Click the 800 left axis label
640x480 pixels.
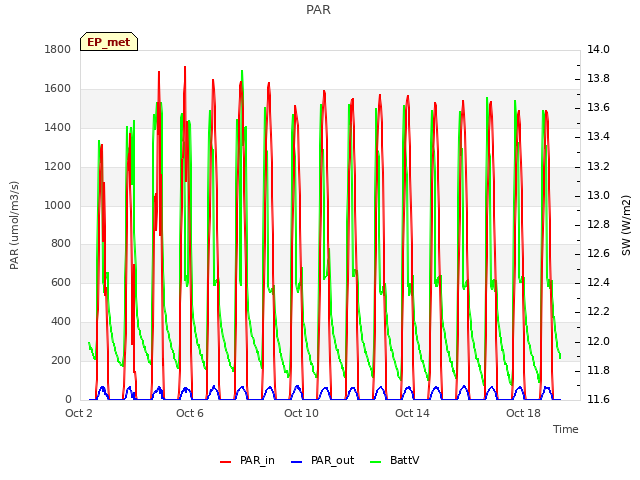pos(61,244)
